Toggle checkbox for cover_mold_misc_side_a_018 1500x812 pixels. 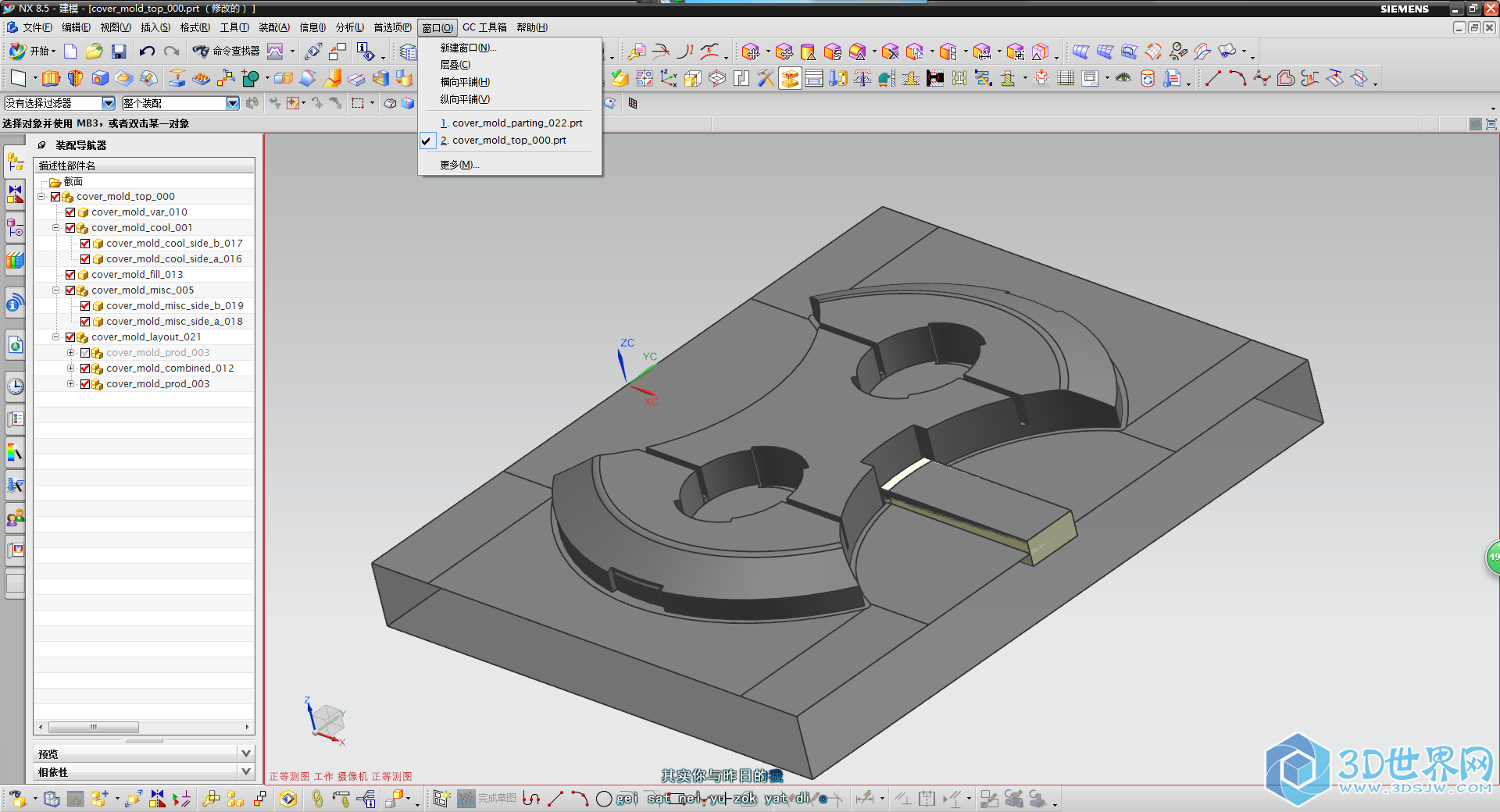[x=85, y=322]
